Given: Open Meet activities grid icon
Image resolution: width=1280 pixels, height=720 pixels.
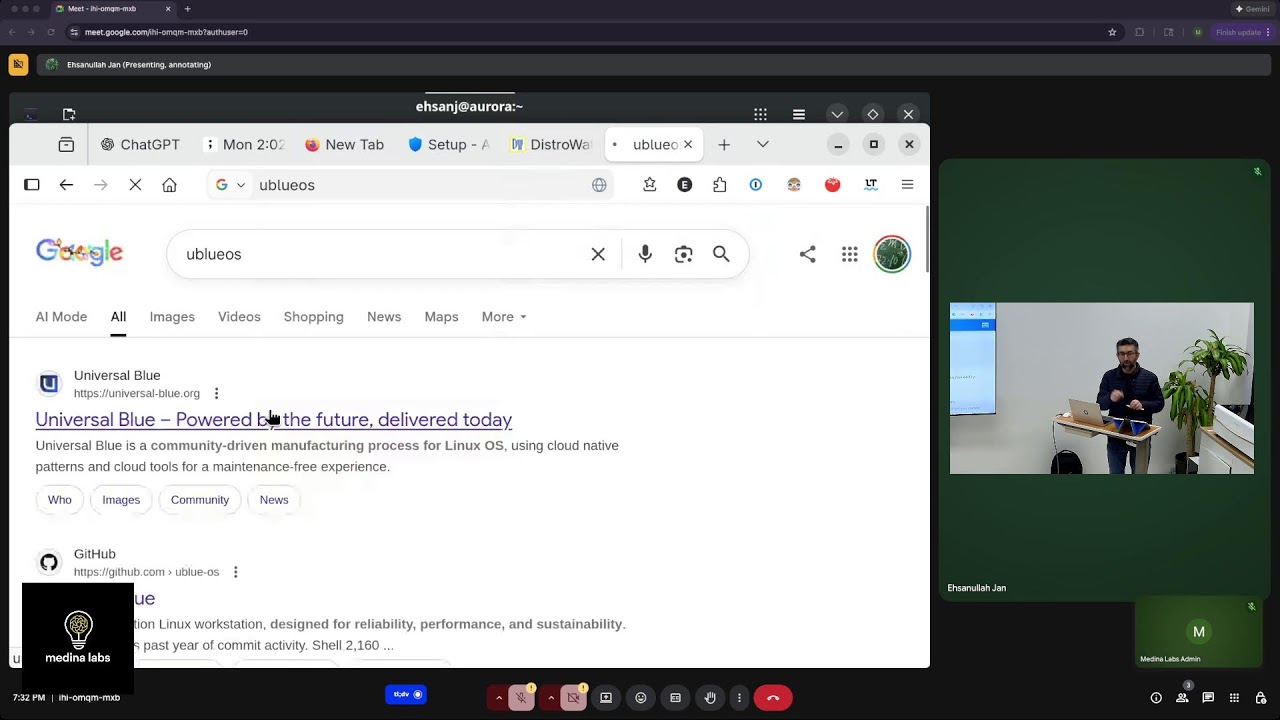Looking at the screenshot, I should click(x=1234, y=697).
